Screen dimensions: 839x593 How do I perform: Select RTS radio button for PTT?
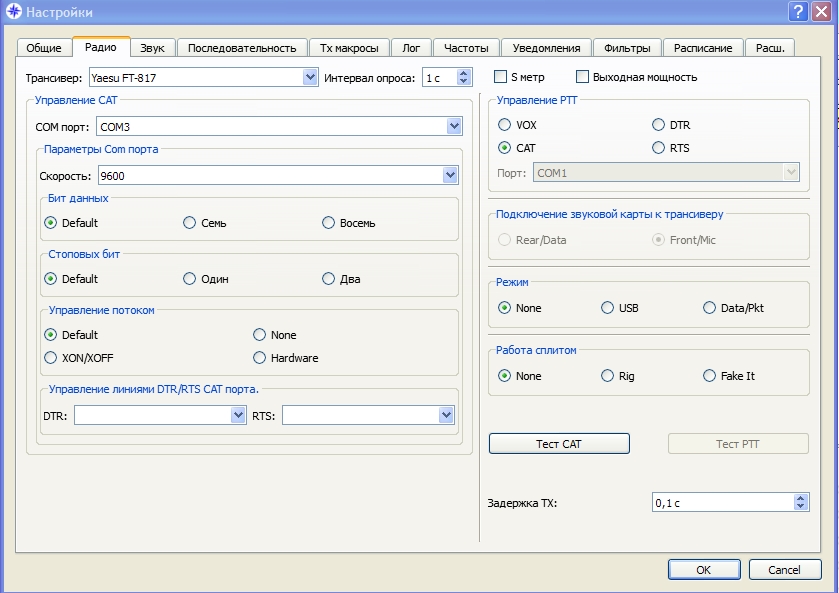click(x=658, y=148)
